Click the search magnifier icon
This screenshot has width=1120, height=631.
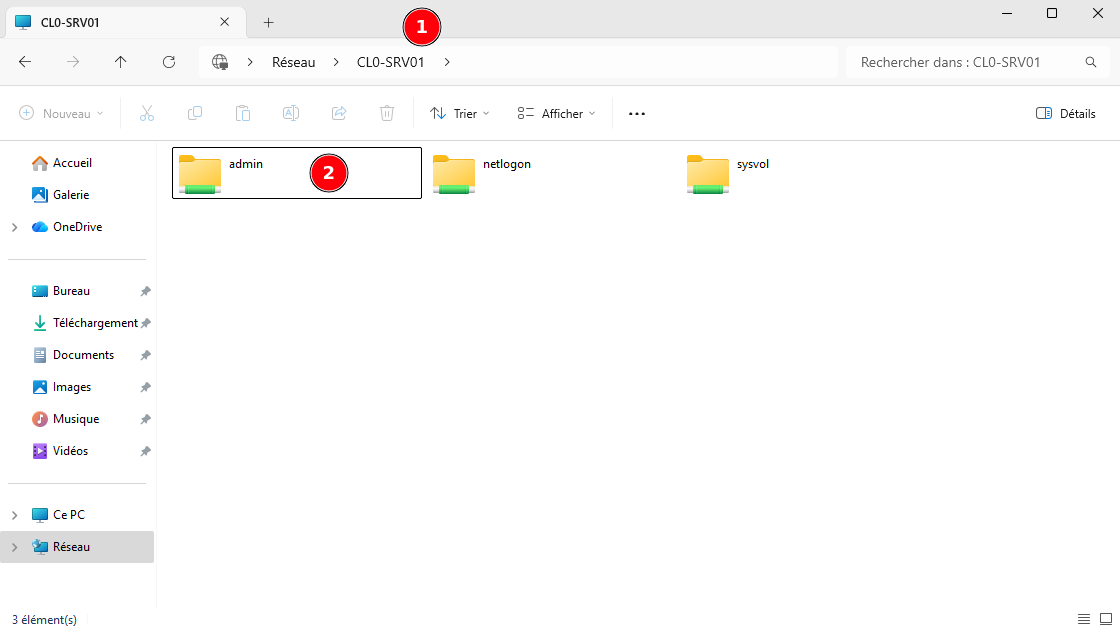[1091, 62]
